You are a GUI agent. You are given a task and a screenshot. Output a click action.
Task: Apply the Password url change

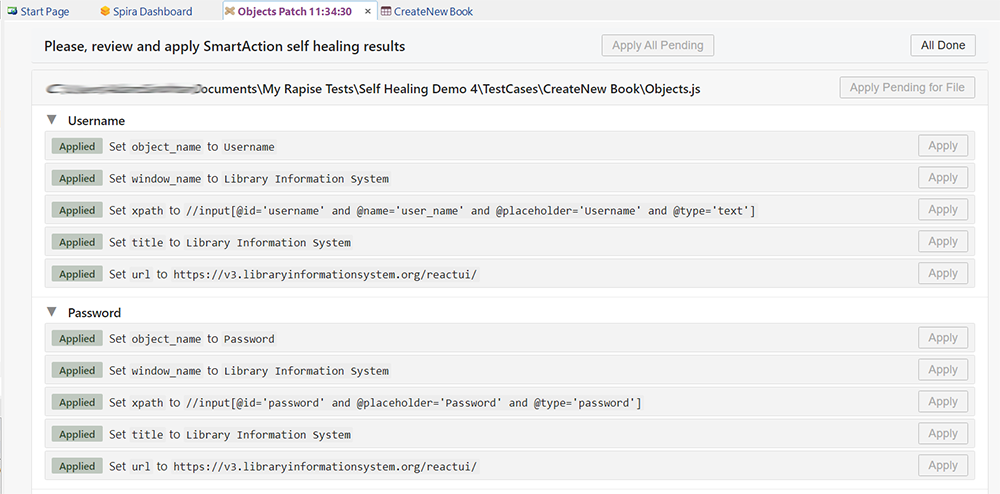coord(942,466)
